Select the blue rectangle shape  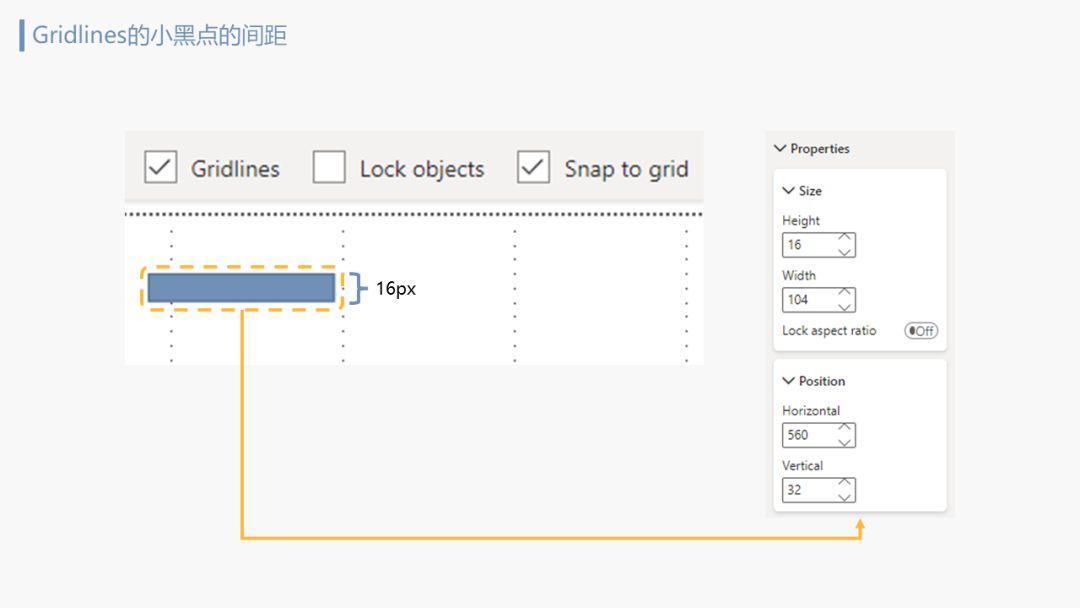coord(241,288)
